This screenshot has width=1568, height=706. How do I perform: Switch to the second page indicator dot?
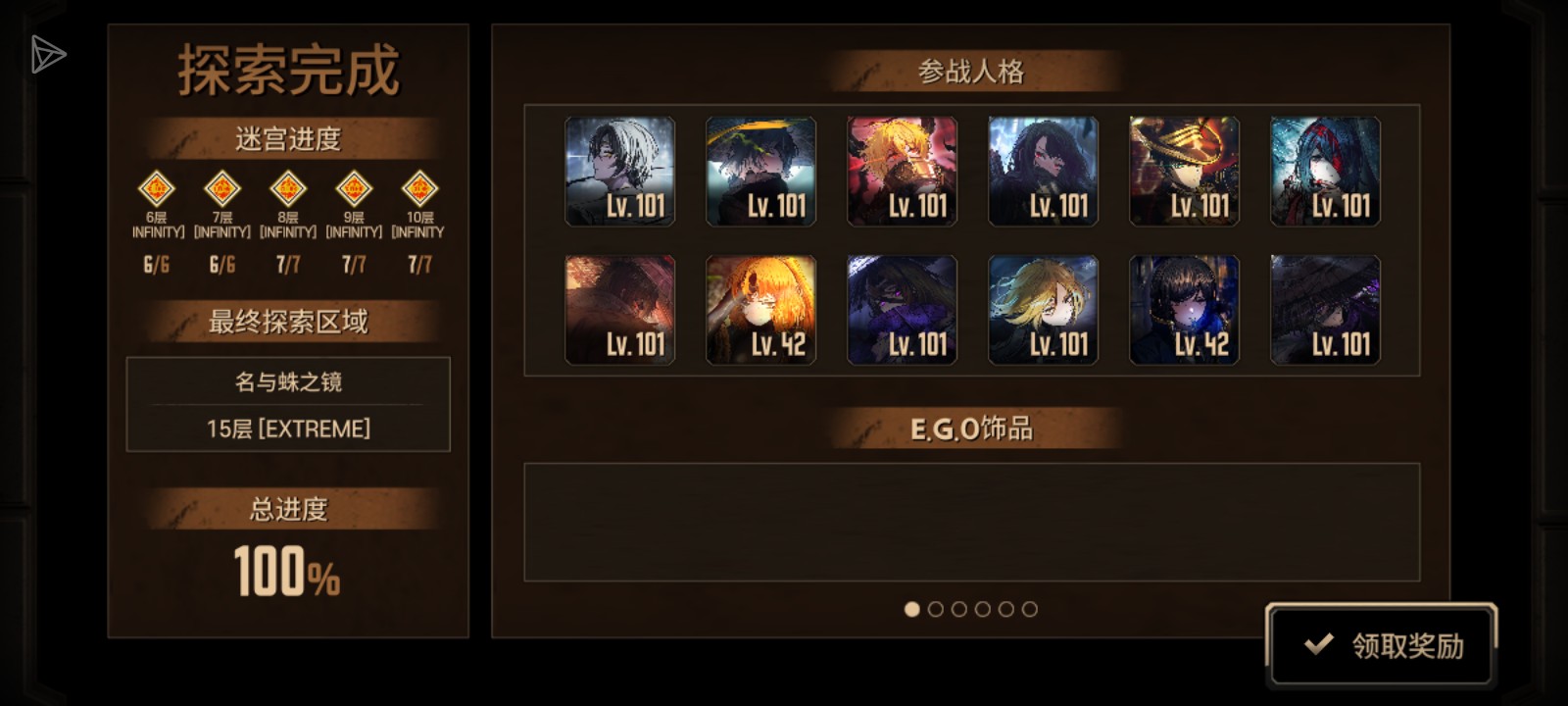(935, 609)
